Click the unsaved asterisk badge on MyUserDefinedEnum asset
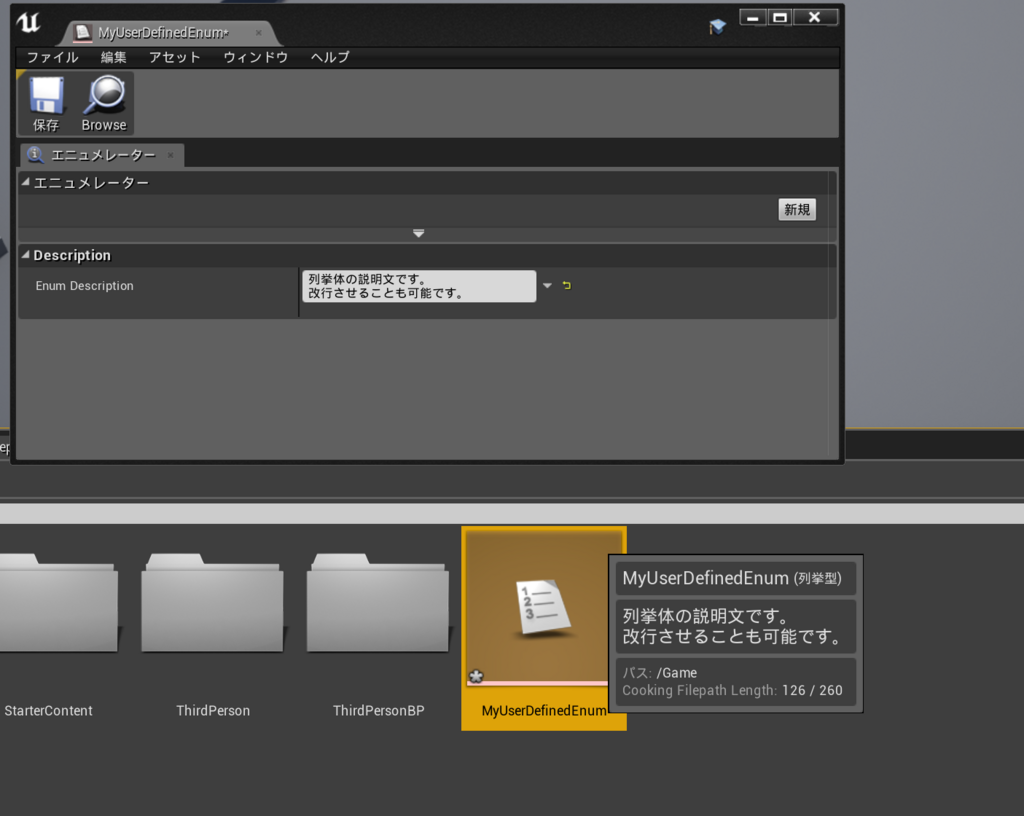1024x816 pixels. [476, 676]
